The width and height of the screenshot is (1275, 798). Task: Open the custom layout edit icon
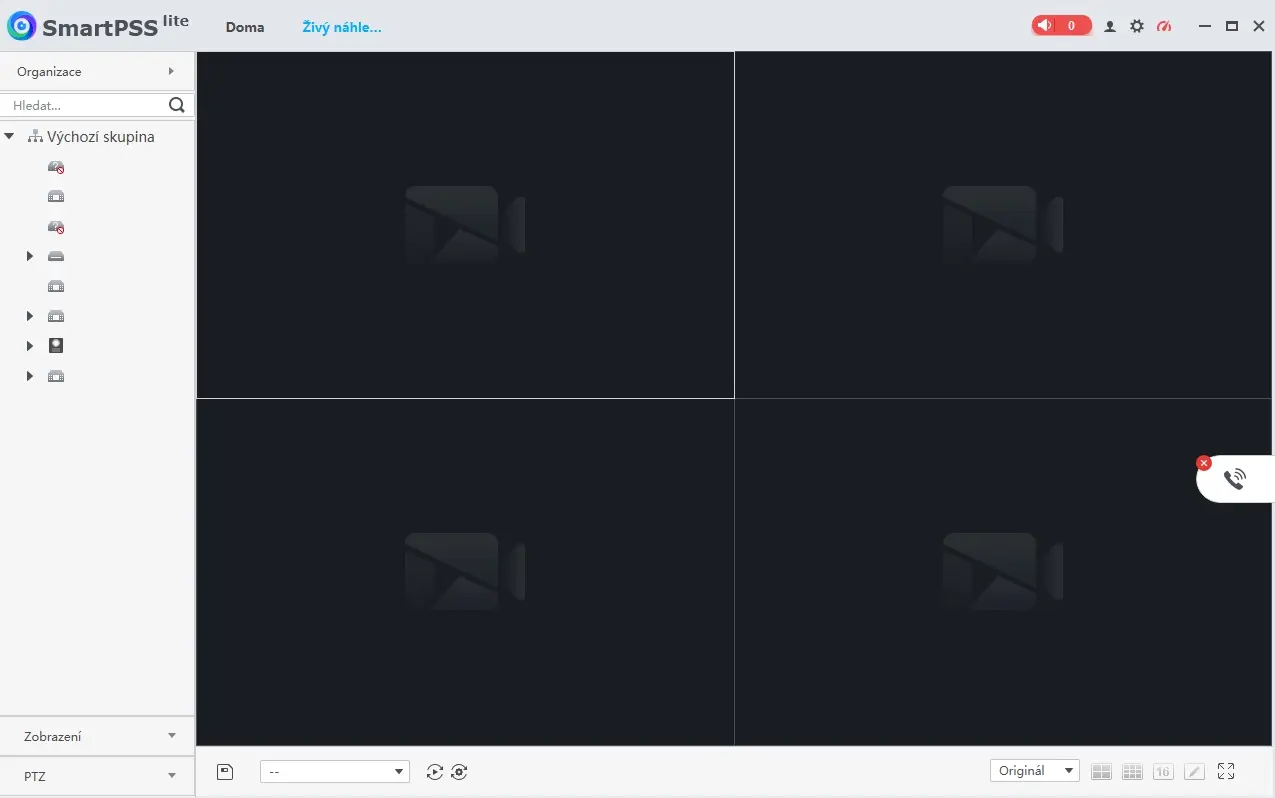tap(1194, 772)
